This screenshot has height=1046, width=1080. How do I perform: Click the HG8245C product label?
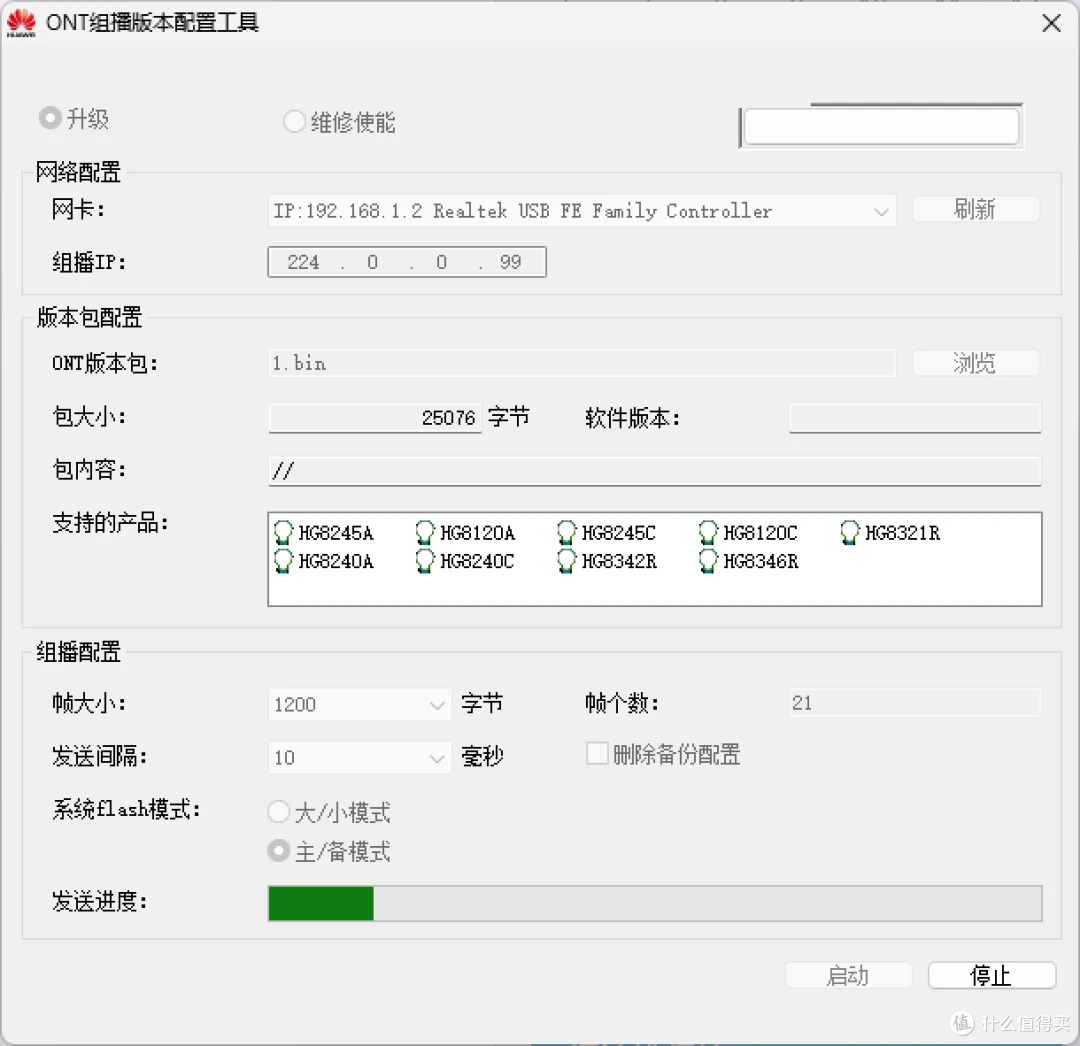coord(619,533)
